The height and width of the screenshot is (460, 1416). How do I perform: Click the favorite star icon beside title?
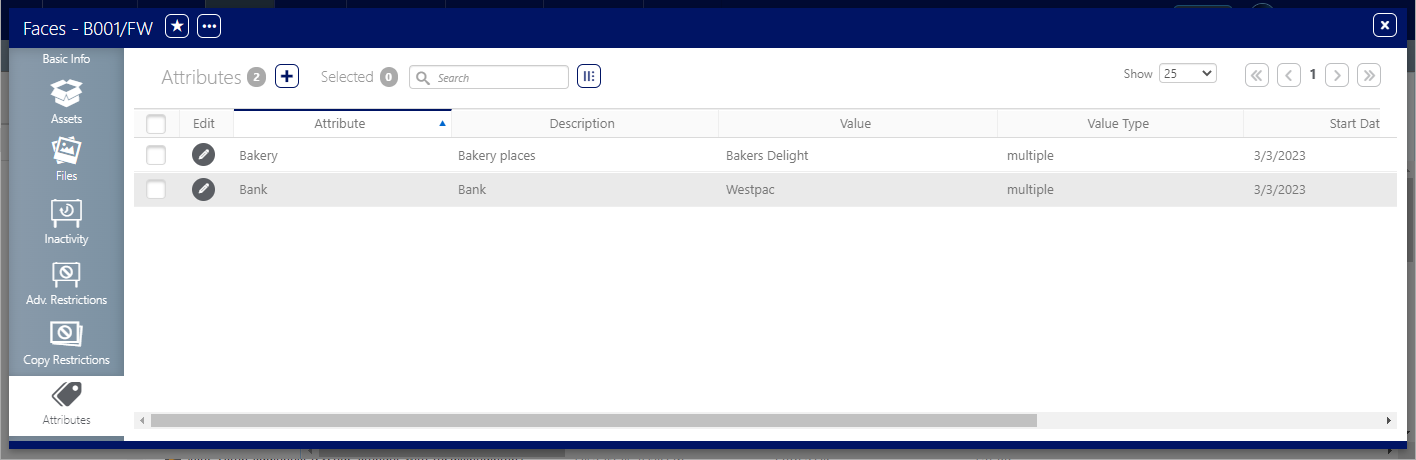[177, 27]
